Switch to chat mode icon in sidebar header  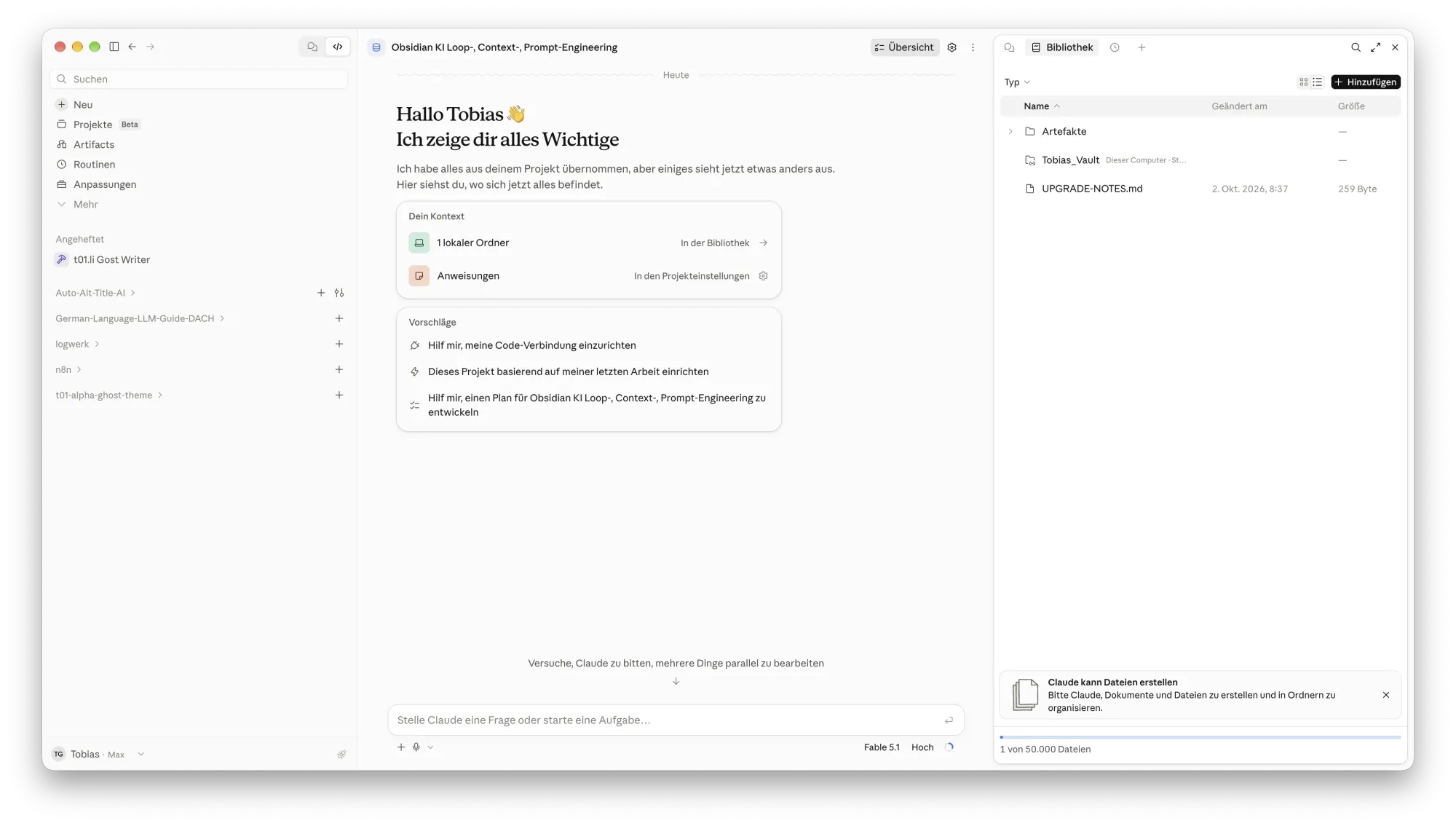click(312, 47)
